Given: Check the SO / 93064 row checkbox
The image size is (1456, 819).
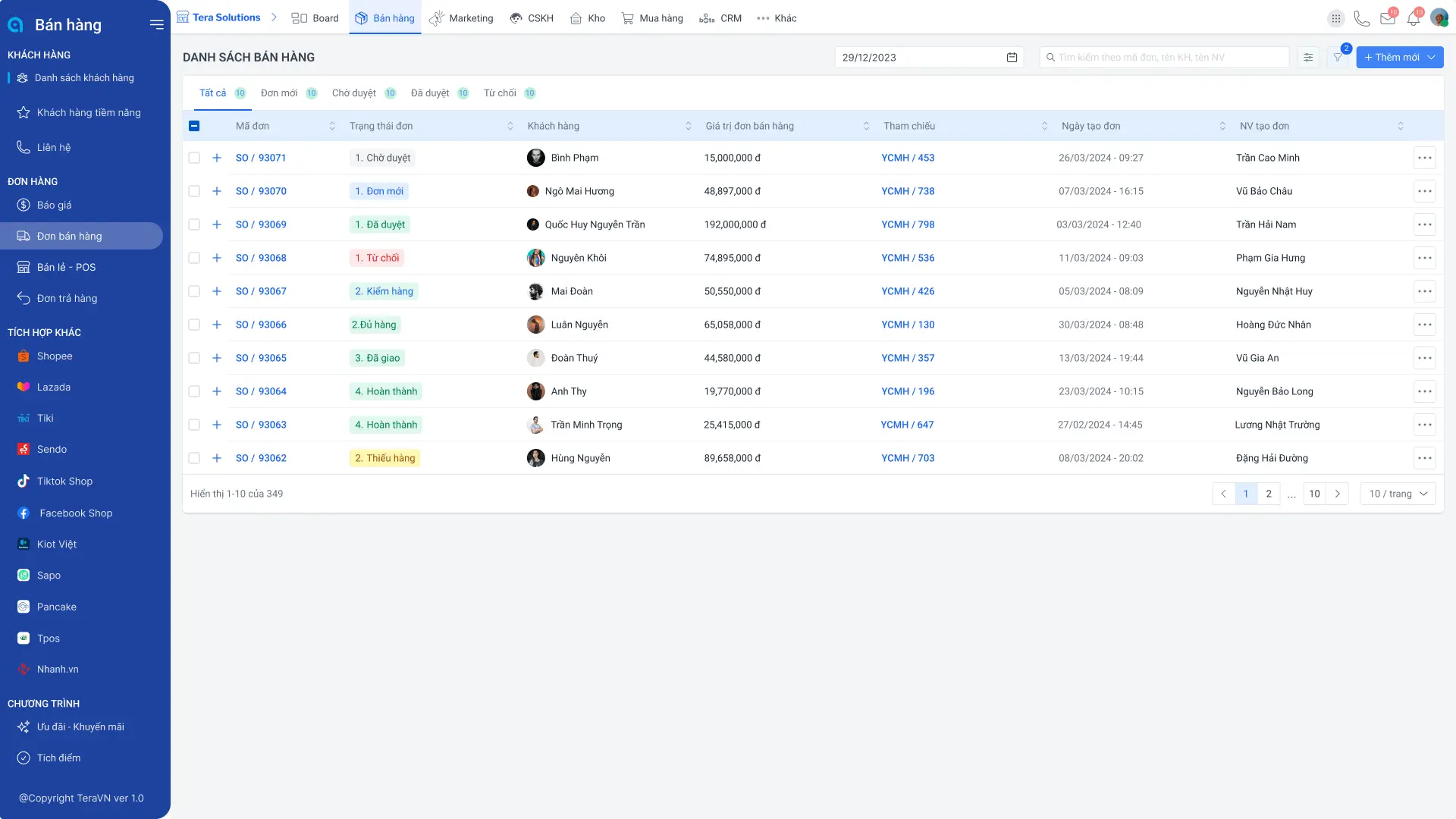Looking at the screenshot, I should pos(194,391).
